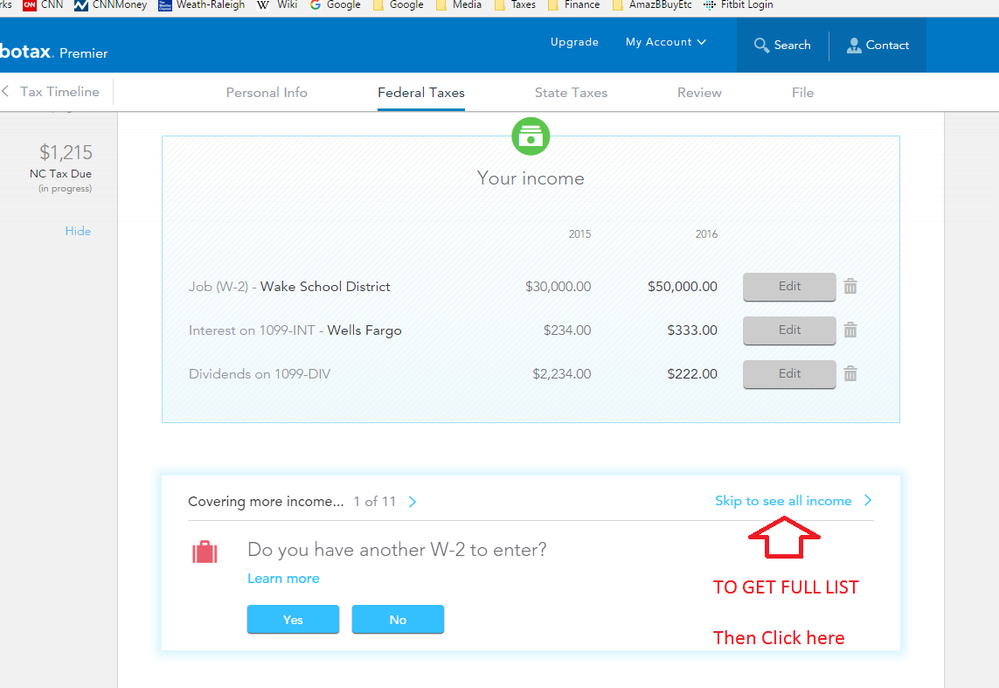Expand the My Account dropdown
The image size is (999, 688).
tap(666, 42)
